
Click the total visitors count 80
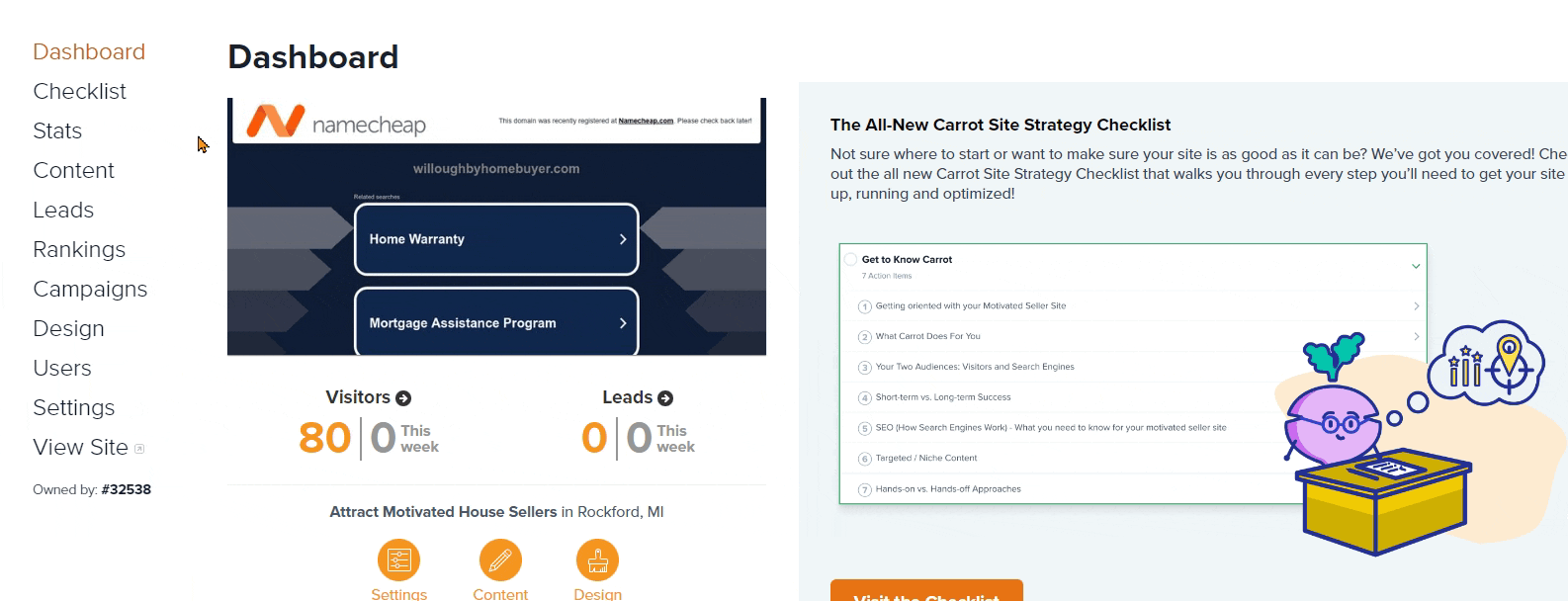(324, 438)
